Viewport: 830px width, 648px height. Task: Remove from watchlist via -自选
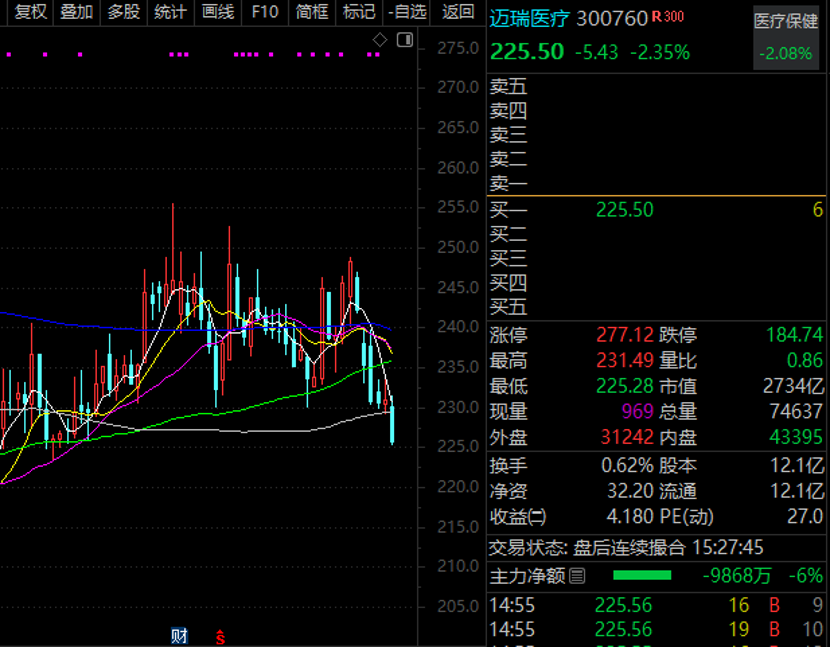click(x=407, y=12)
